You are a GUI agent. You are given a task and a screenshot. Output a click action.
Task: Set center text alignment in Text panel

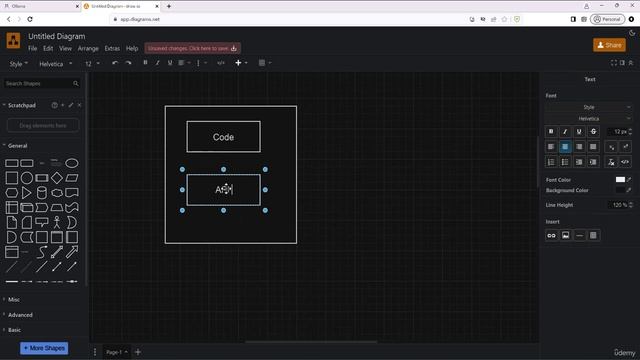565,147
